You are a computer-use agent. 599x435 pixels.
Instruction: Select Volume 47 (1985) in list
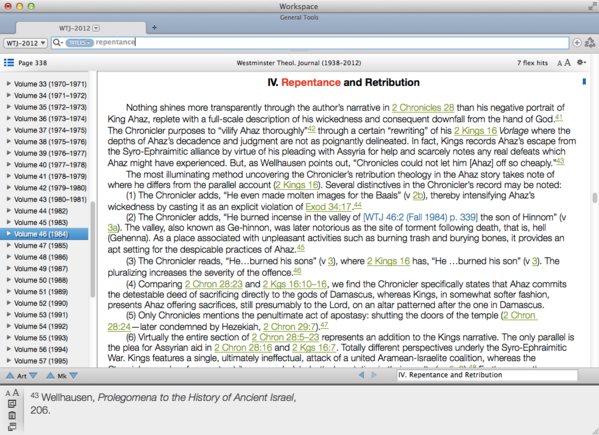41,245
